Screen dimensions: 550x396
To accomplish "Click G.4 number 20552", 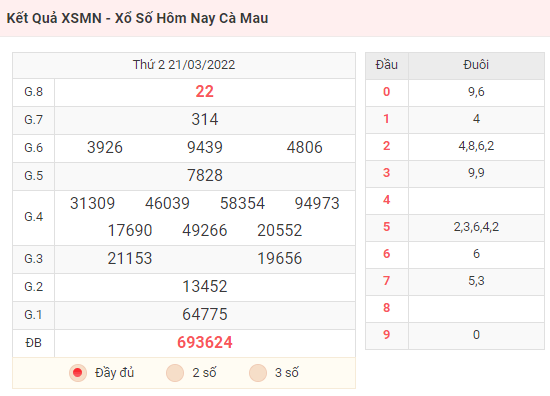I will coord(280,230).
